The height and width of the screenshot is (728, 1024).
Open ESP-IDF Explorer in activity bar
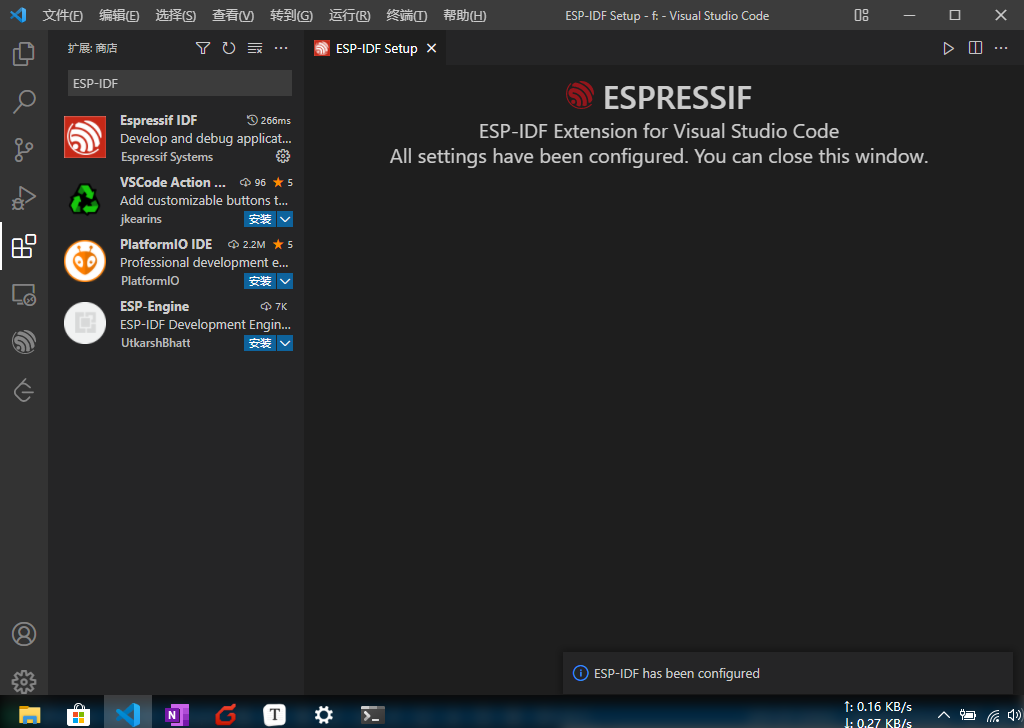(x=24, y=342)
